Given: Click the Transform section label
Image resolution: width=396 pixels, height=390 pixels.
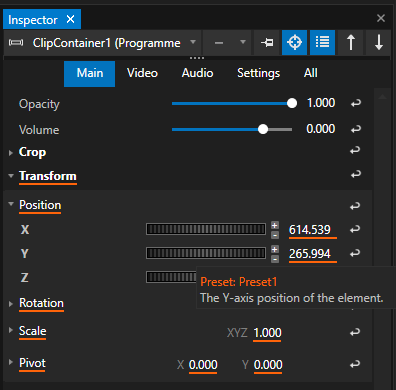Looking at the screenshot, I should pyautogui.click(x=48, y=176).
